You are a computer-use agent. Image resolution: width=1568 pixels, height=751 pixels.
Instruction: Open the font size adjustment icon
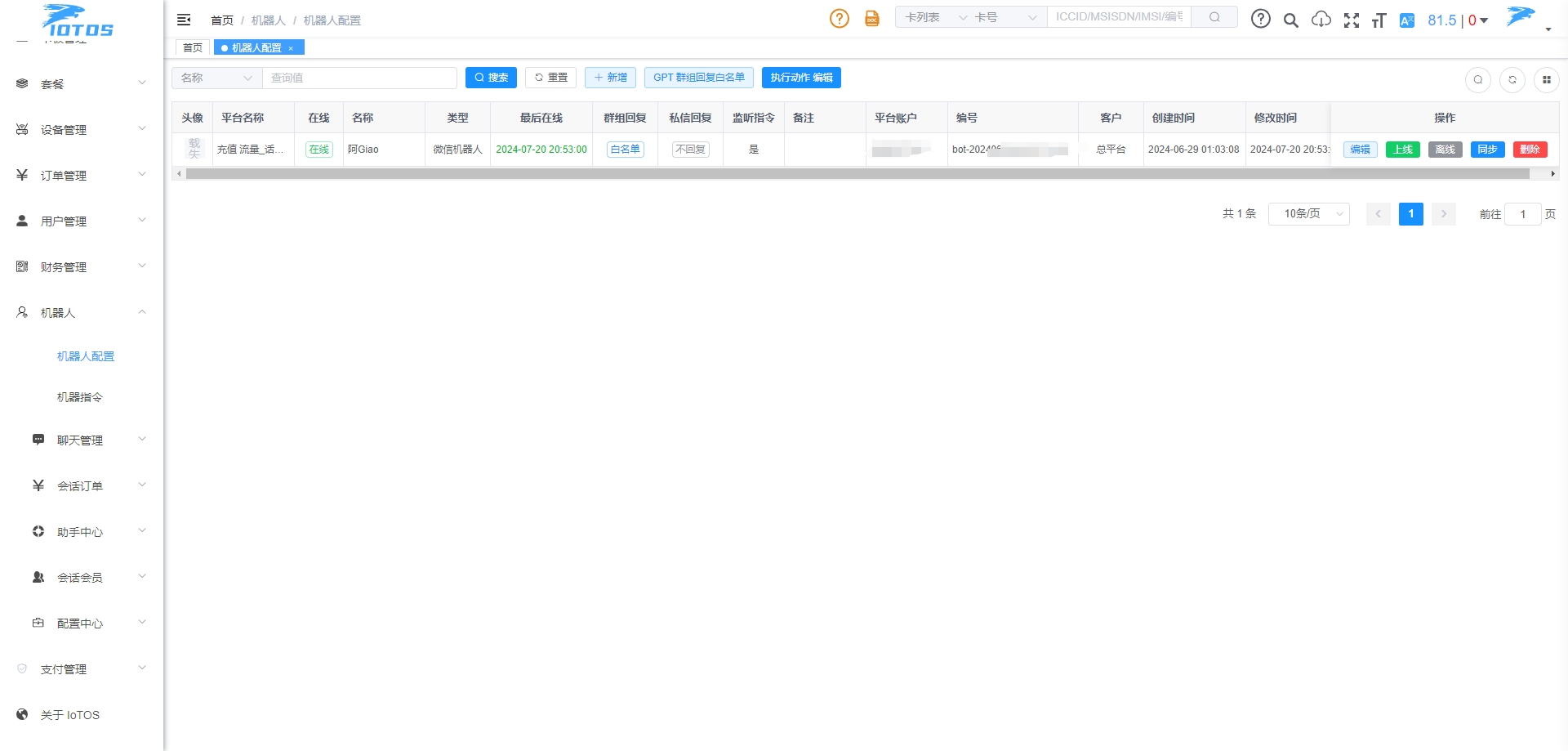1379,20
